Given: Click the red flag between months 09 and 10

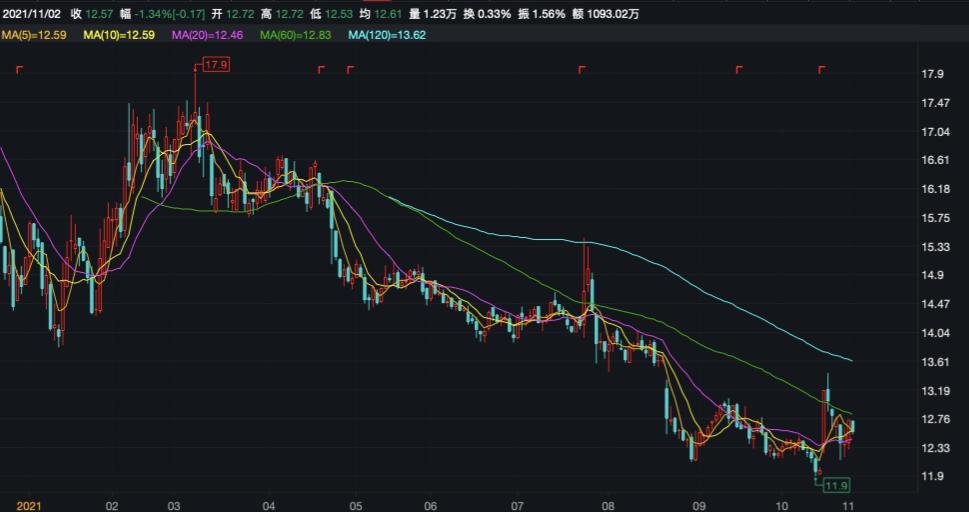Looking at the screenshot, I should coord(739,70).
